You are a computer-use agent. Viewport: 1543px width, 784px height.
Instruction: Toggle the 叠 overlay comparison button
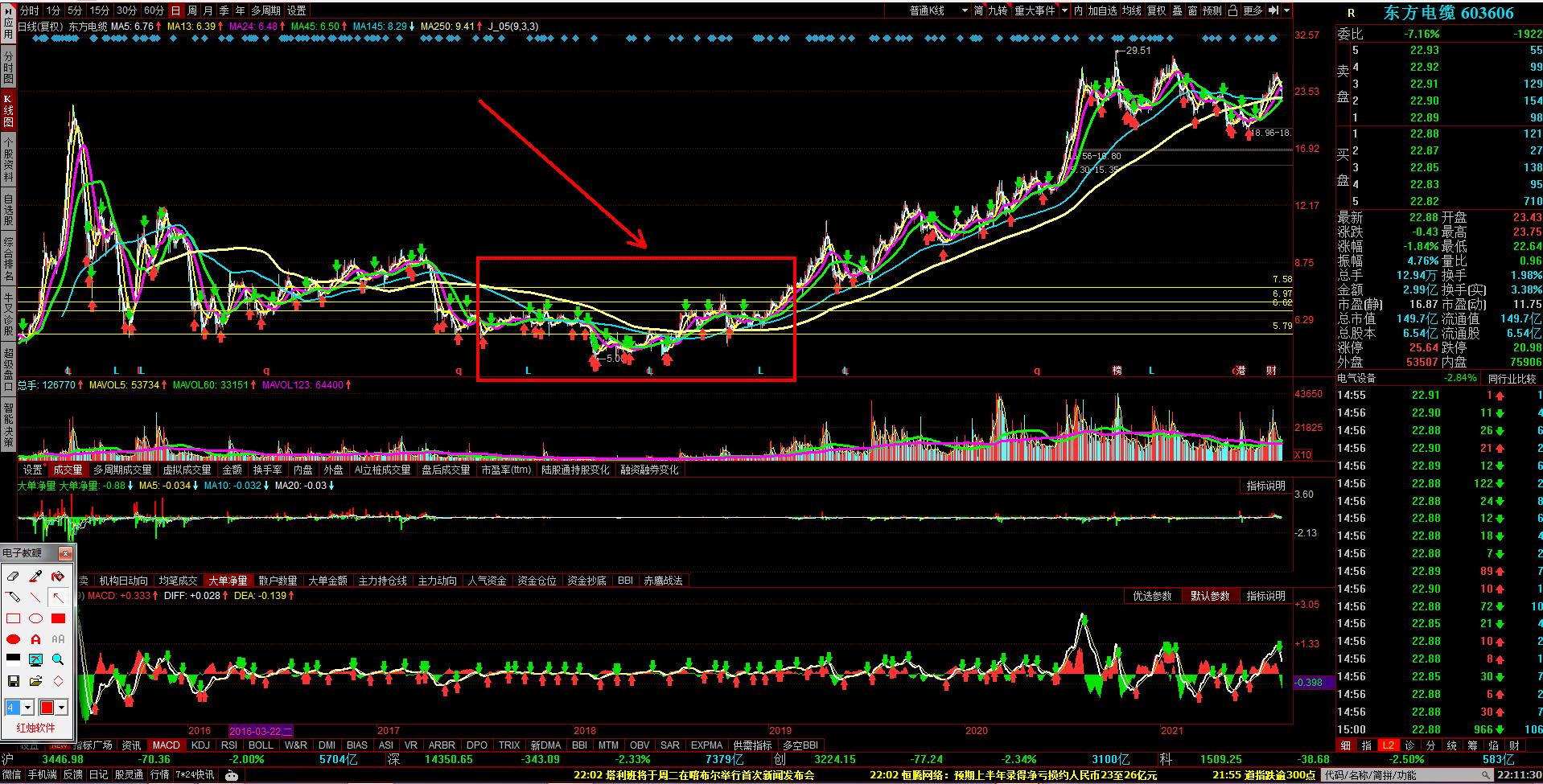pyautogui.click(x=1177, y=10)
